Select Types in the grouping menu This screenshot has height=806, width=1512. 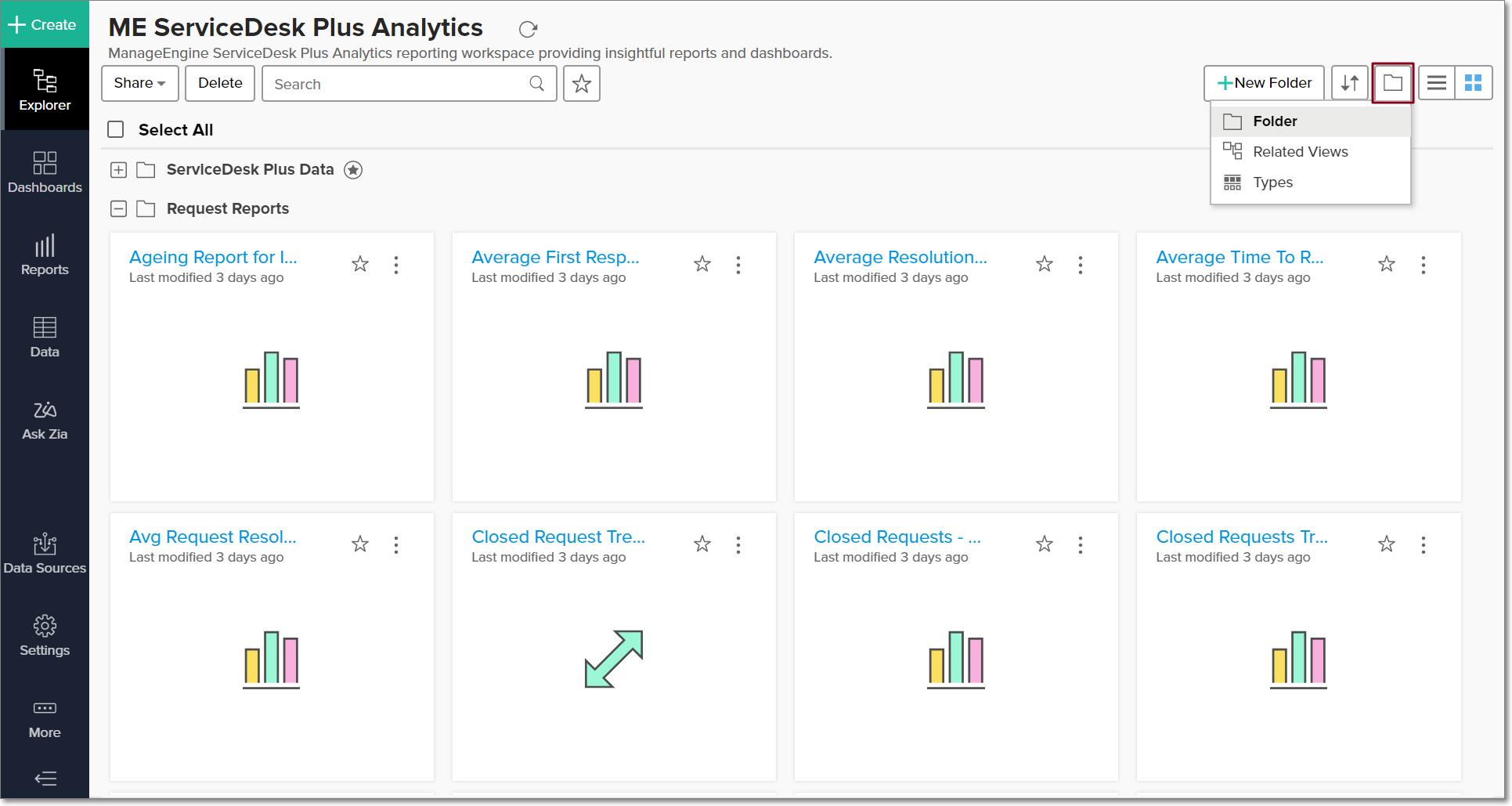coord(1272,183)
